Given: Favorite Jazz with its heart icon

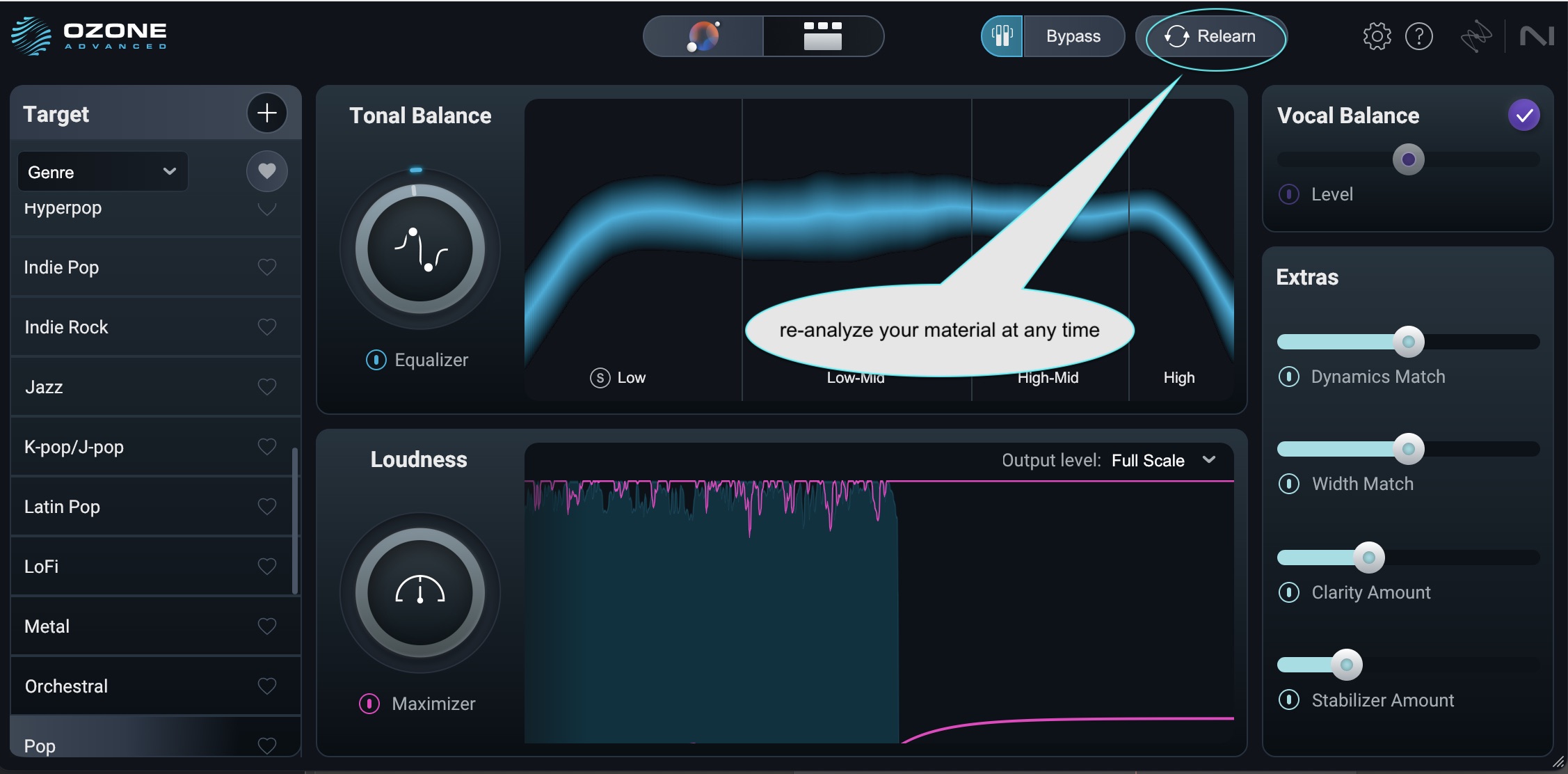Looking at the screenshot, I should (x=267, y=387).
